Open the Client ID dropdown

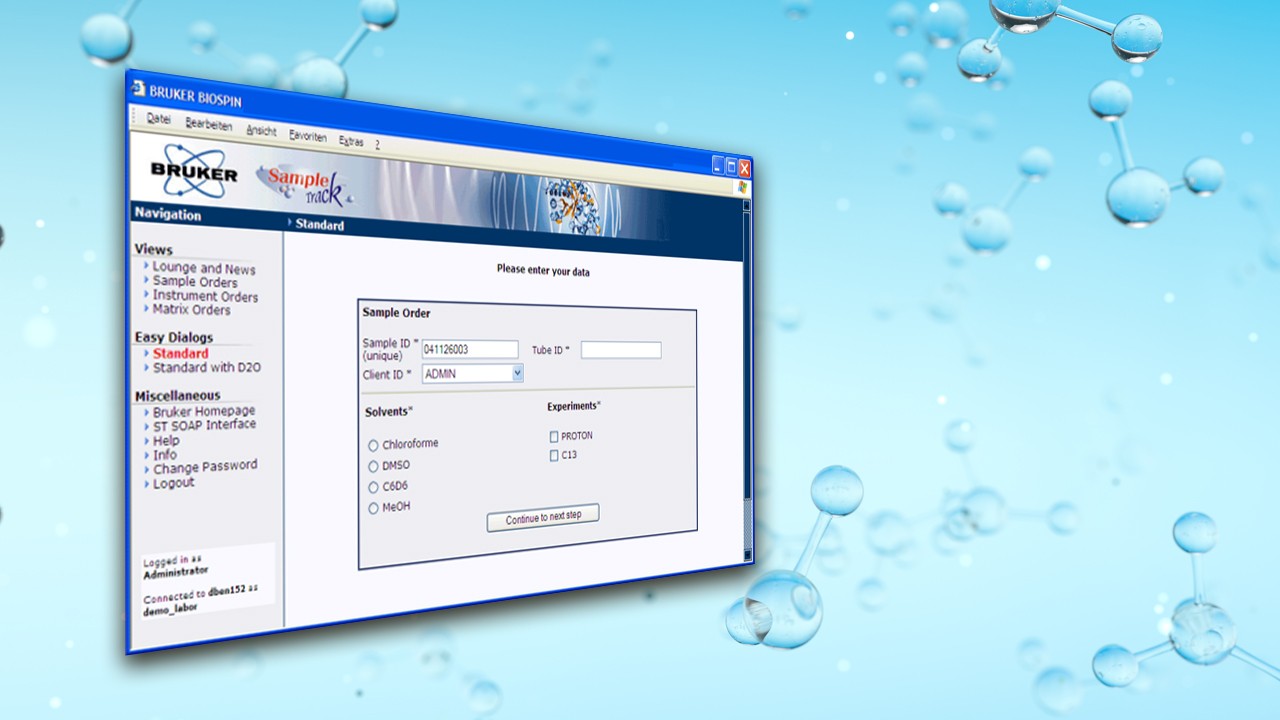click(x=517, y=372)
